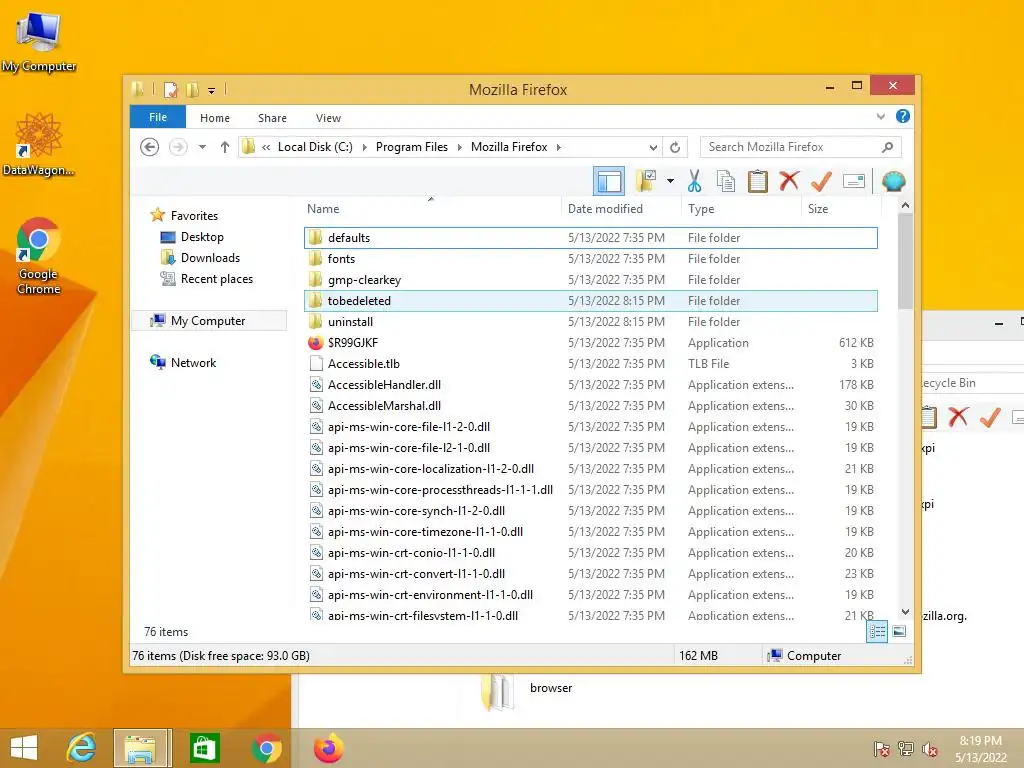The width and height of the screenshot is (1024, 768).
Task: Click the email envelope icon in toolbar
Action: [x=854, y=181]
